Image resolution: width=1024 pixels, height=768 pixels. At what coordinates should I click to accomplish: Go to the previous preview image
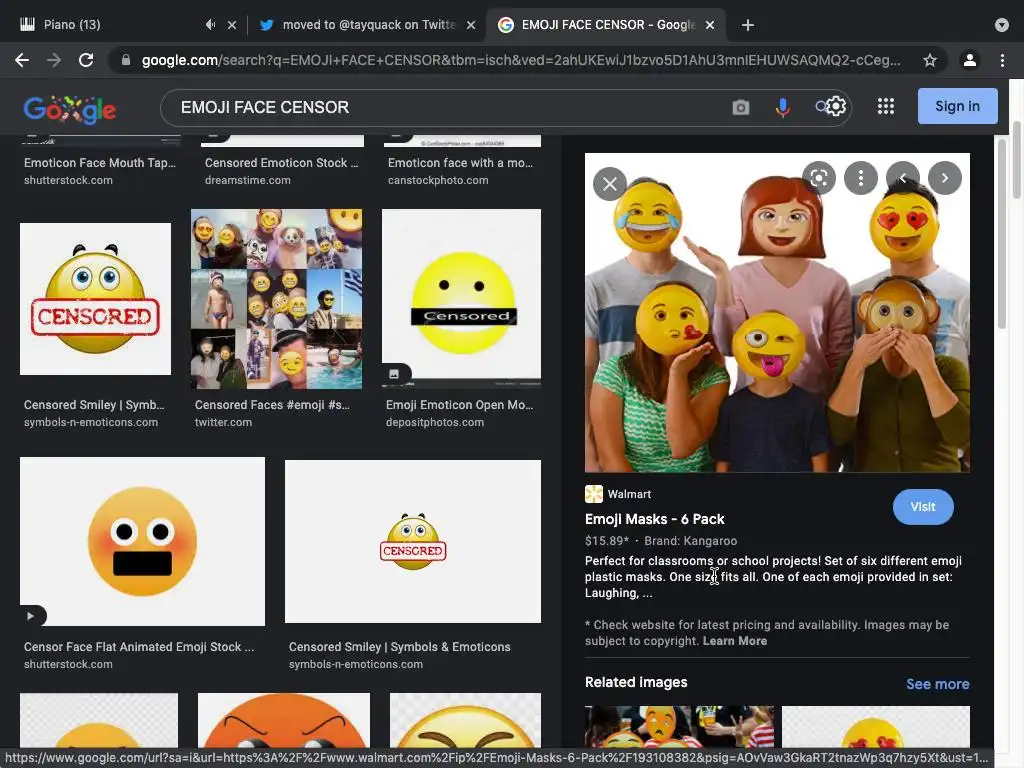coord(903,178)
